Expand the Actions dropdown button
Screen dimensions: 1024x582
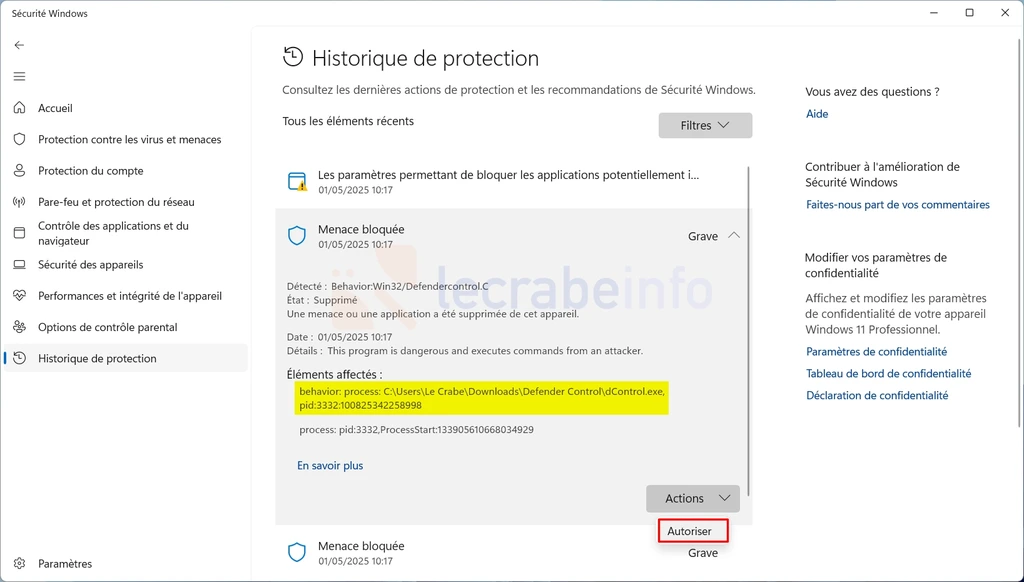[693, 498]
